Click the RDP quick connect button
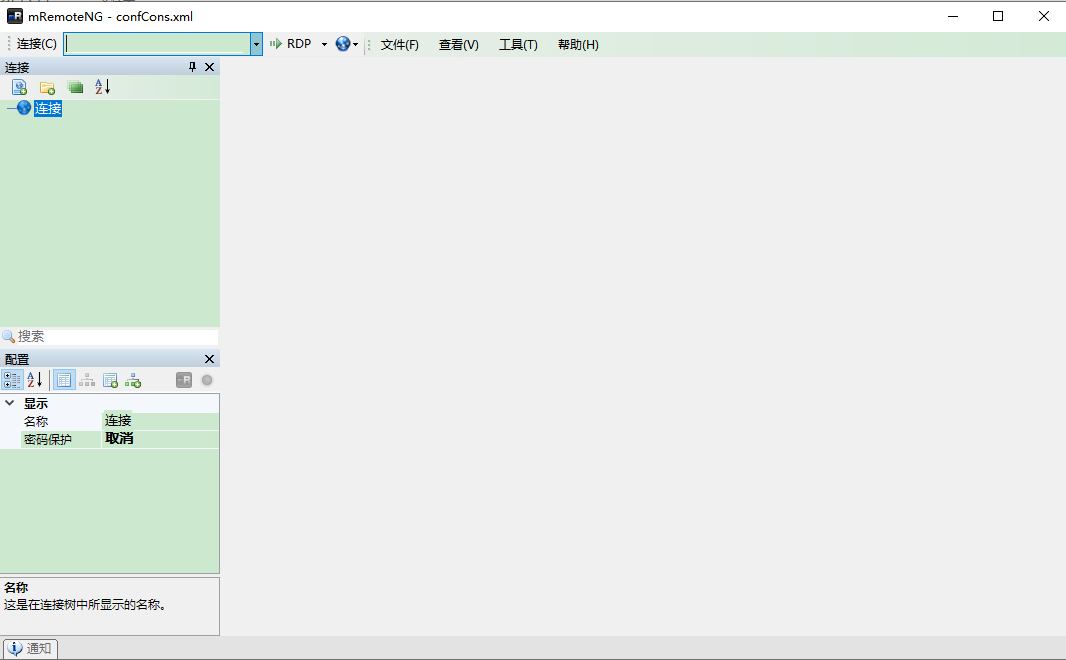 pos(291,44)
